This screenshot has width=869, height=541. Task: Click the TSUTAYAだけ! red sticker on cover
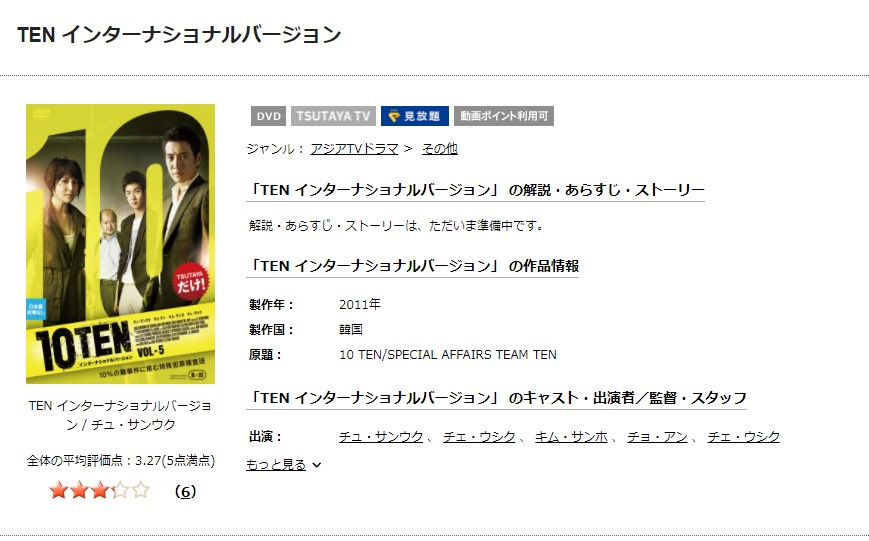[191, 282]
